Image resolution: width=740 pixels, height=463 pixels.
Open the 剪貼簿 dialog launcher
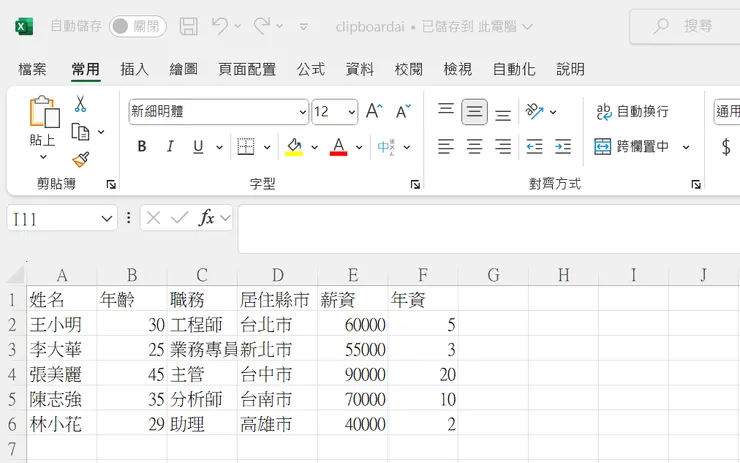click(111, 185)
